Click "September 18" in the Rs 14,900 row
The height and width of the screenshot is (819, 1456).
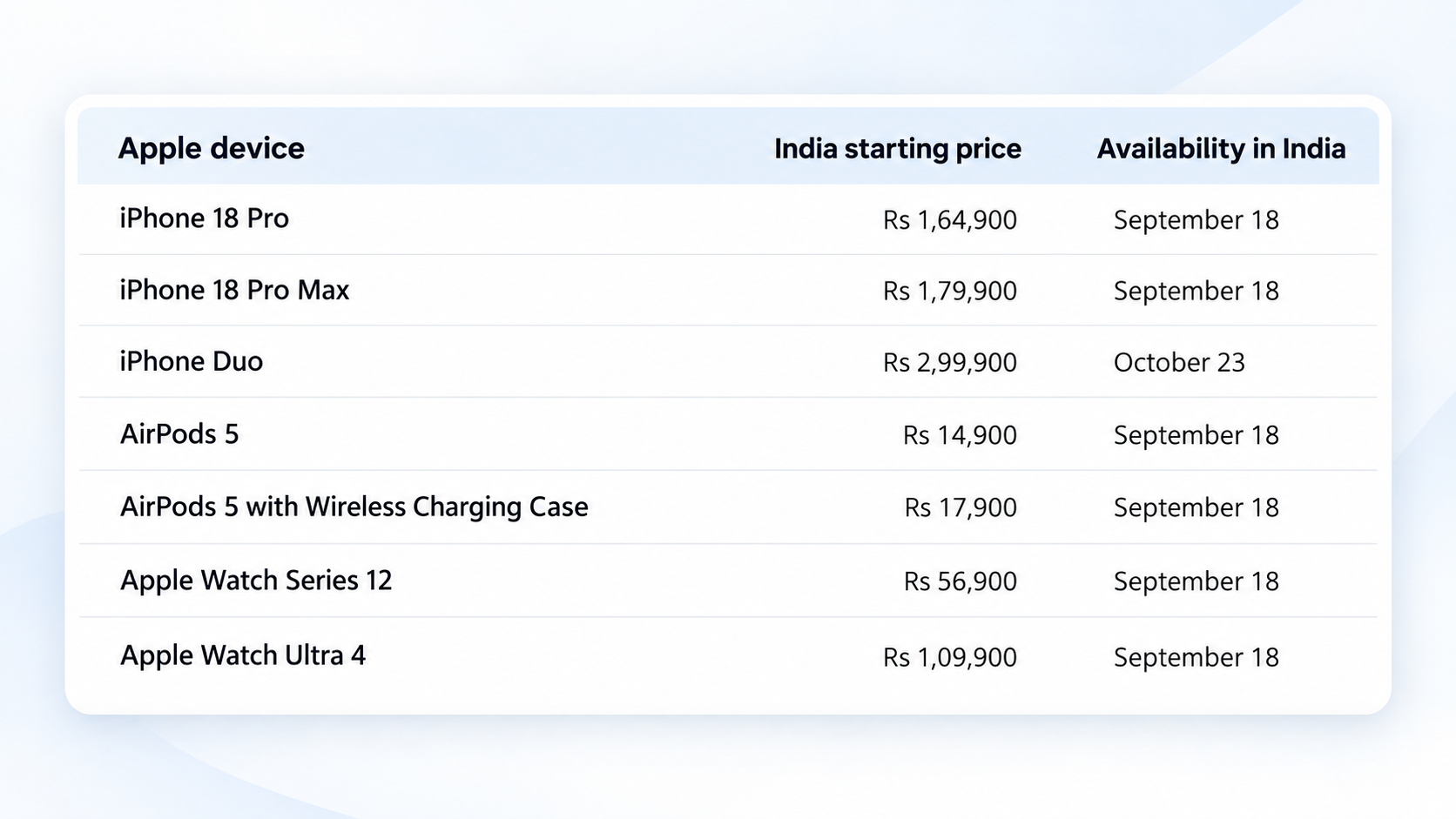pos(1196,435)
